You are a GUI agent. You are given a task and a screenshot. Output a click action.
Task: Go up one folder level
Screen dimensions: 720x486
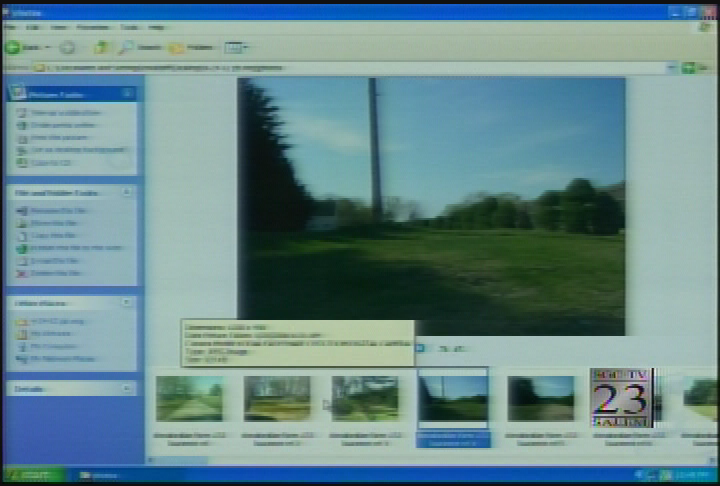point(101,47)
